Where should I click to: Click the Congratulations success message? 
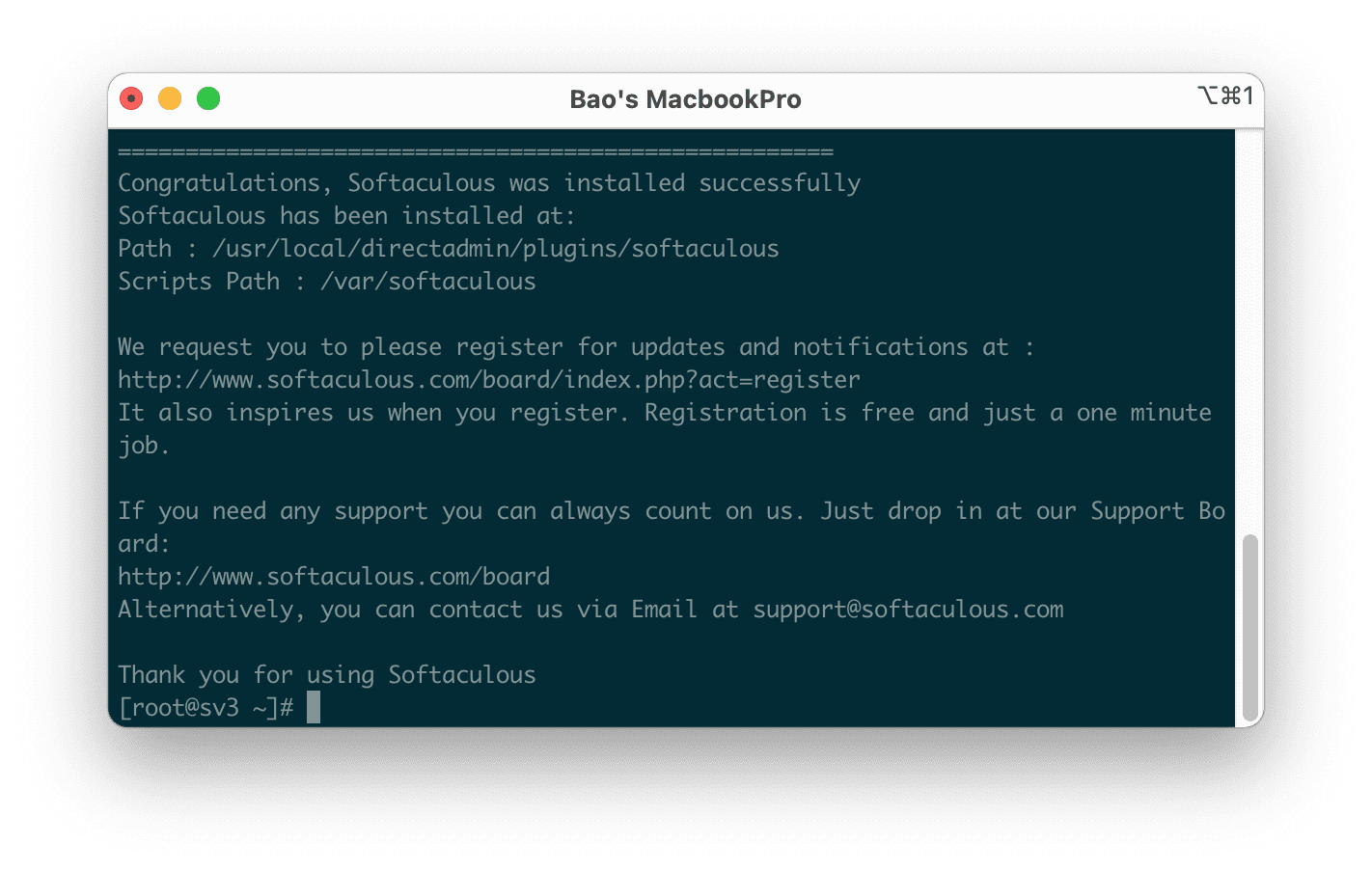489,182
